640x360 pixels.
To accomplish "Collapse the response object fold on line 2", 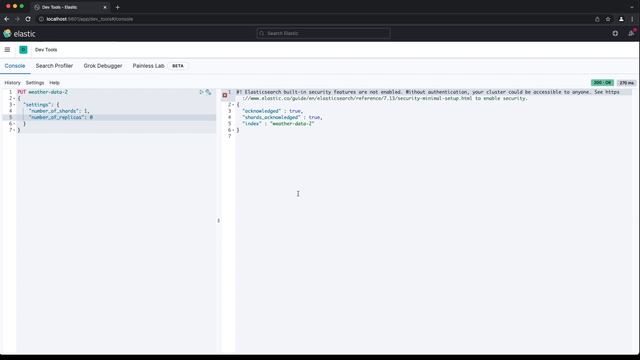I will pos(233,105).
